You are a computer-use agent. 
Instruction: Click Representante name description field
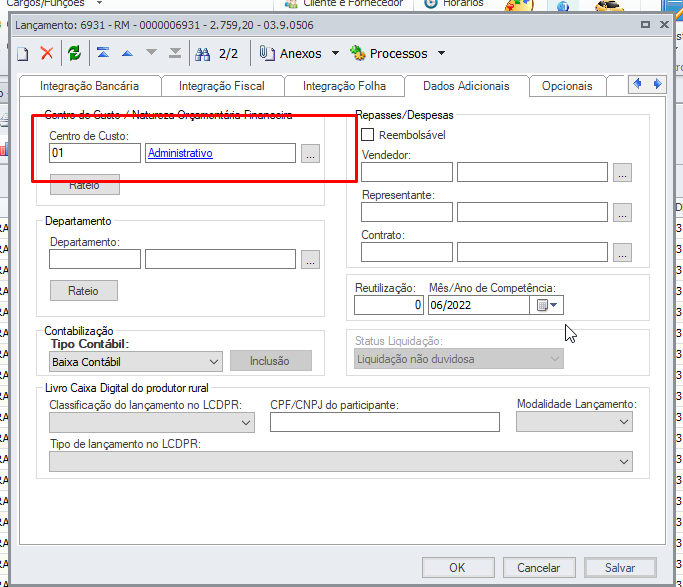tap(532, 212)
